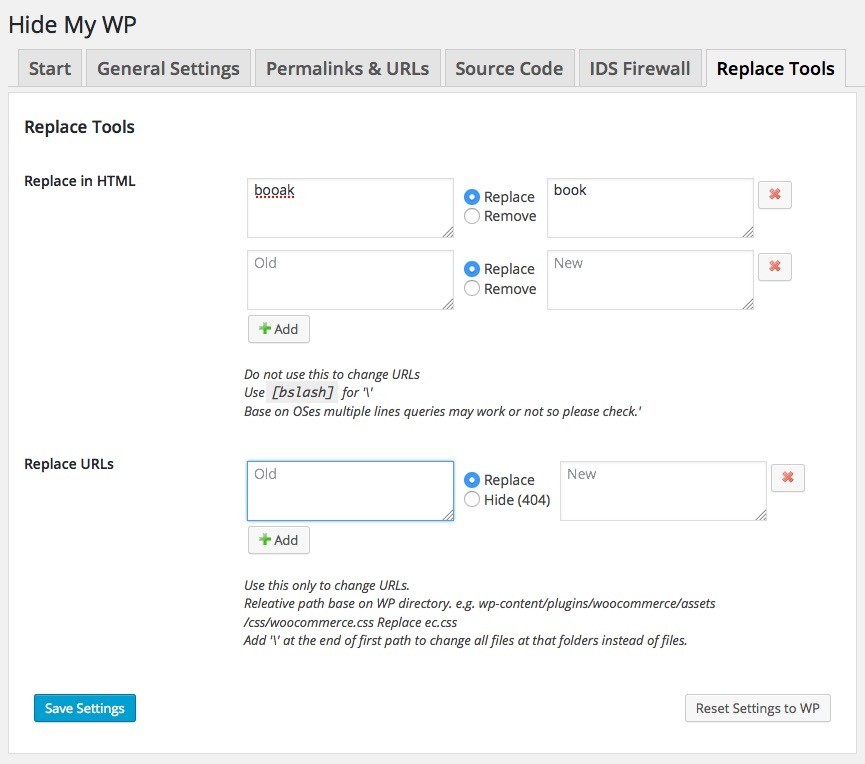The height and width of the screenshot is (764, 865).
Task: Select Hide (404) for URL replacement
Action: pos(472,500)
